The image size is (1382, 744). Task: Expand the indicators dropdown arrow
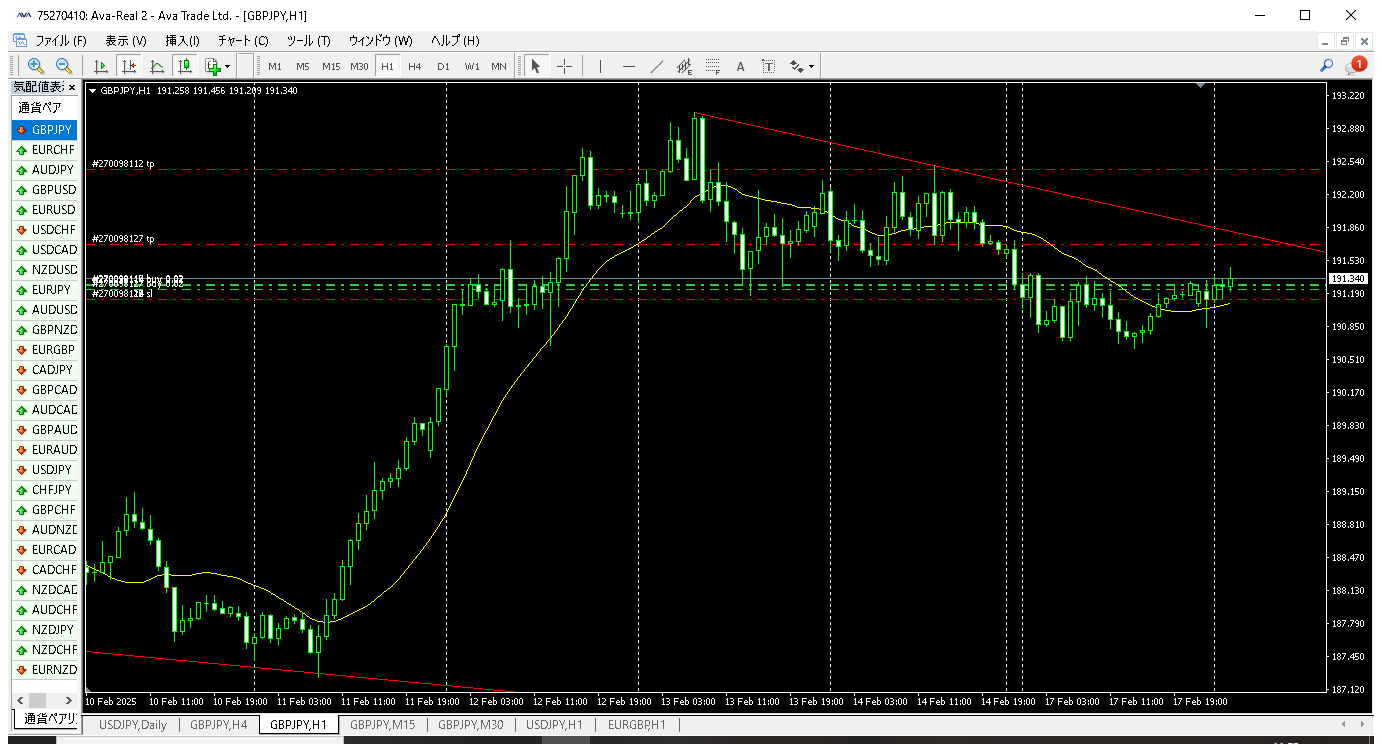coord(228,67)
